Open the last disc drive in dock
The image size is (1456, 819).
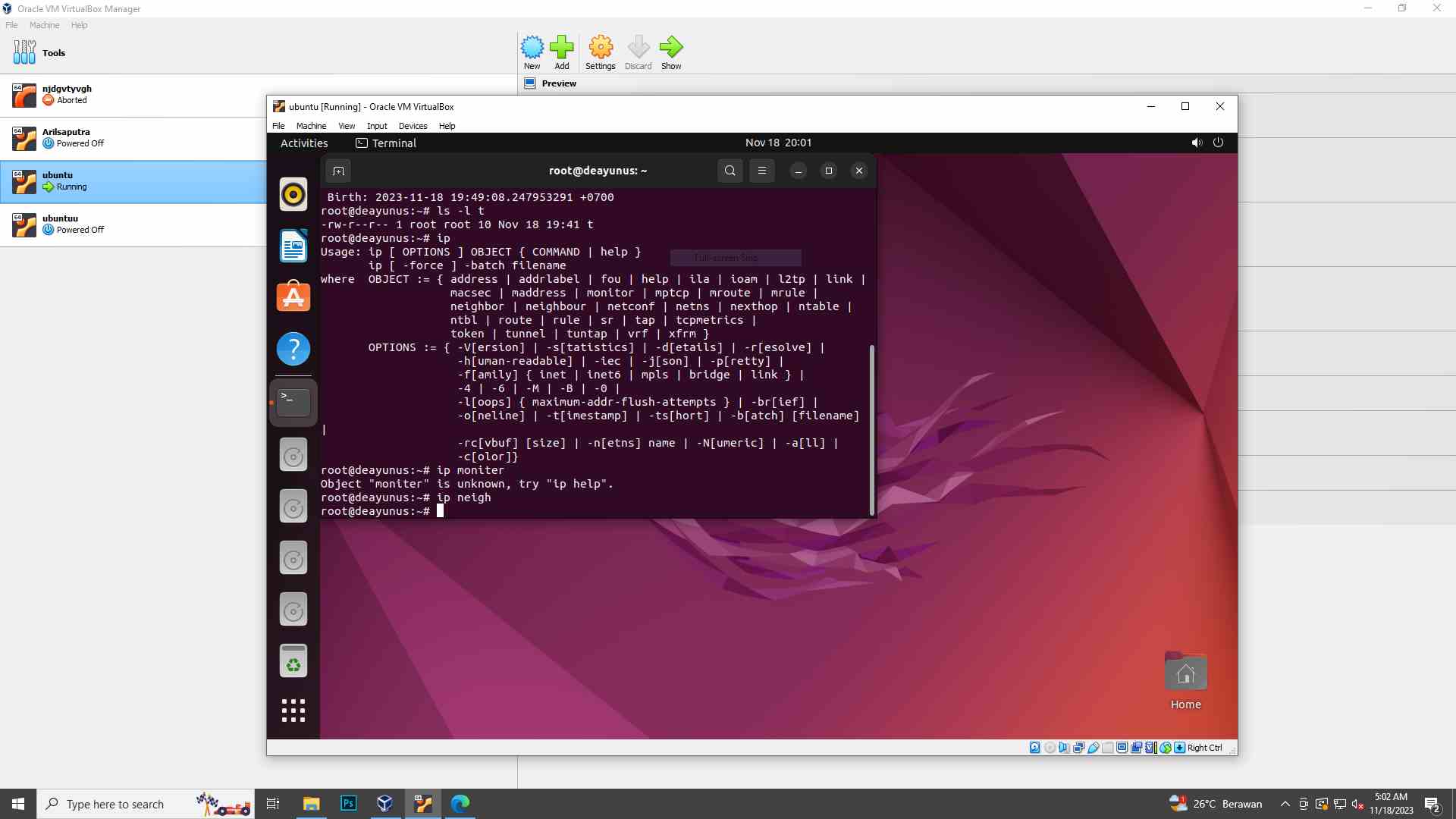point(293,610)
